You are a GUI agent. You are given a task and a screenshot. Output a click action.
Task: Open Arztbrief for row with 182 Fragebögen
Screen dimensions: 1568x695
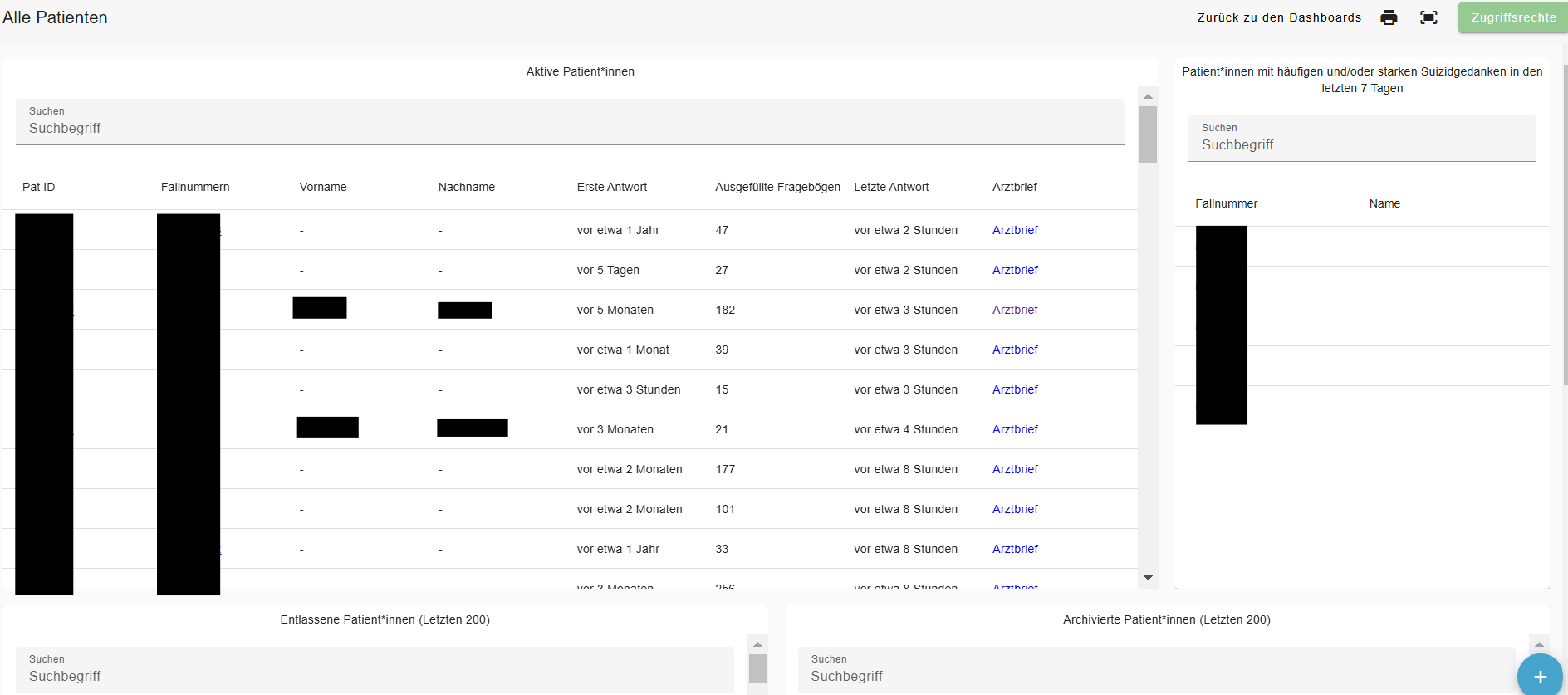tap(1015, 310)
